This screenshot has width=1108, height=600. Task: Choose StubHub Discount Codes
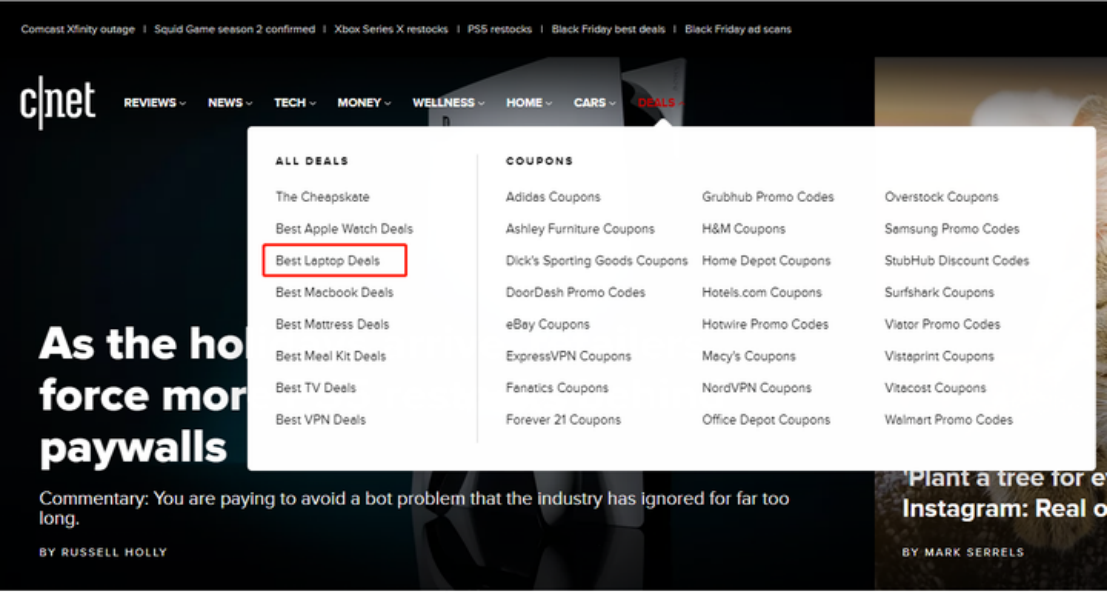point(957,261)
